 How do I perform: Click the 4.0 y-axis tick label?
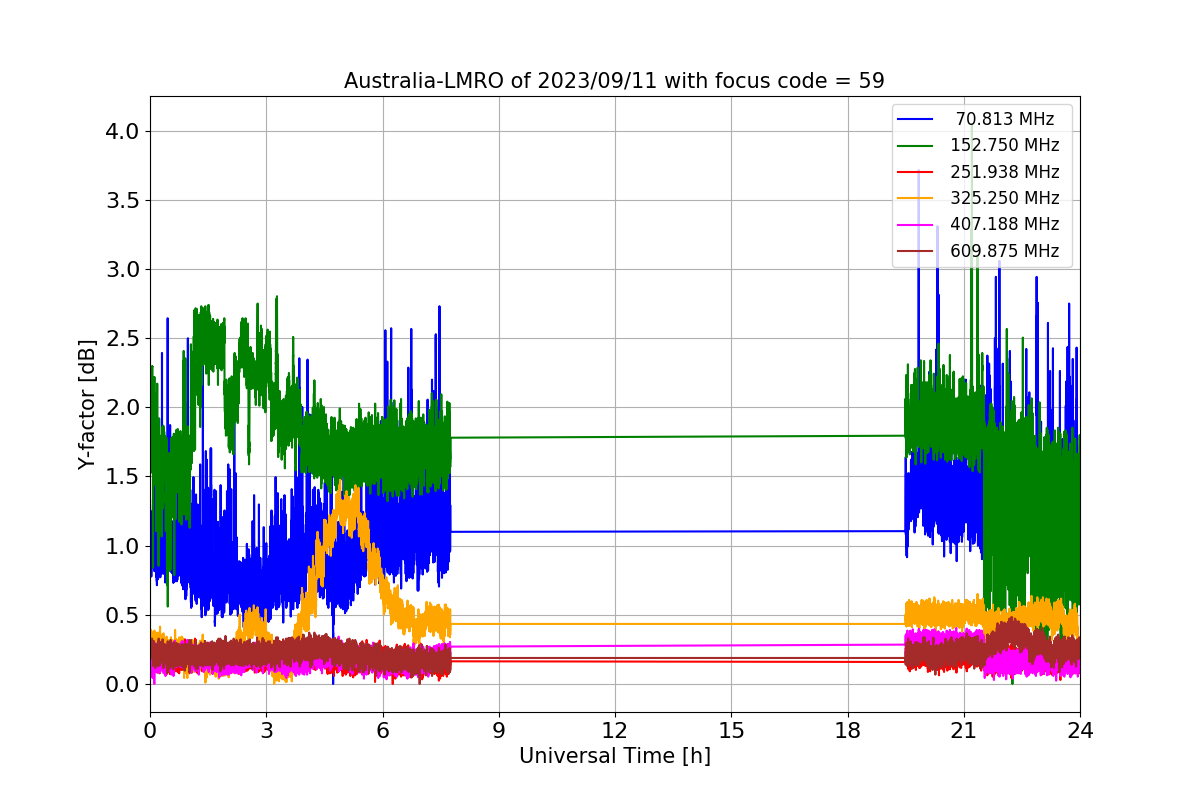[123, 132]
